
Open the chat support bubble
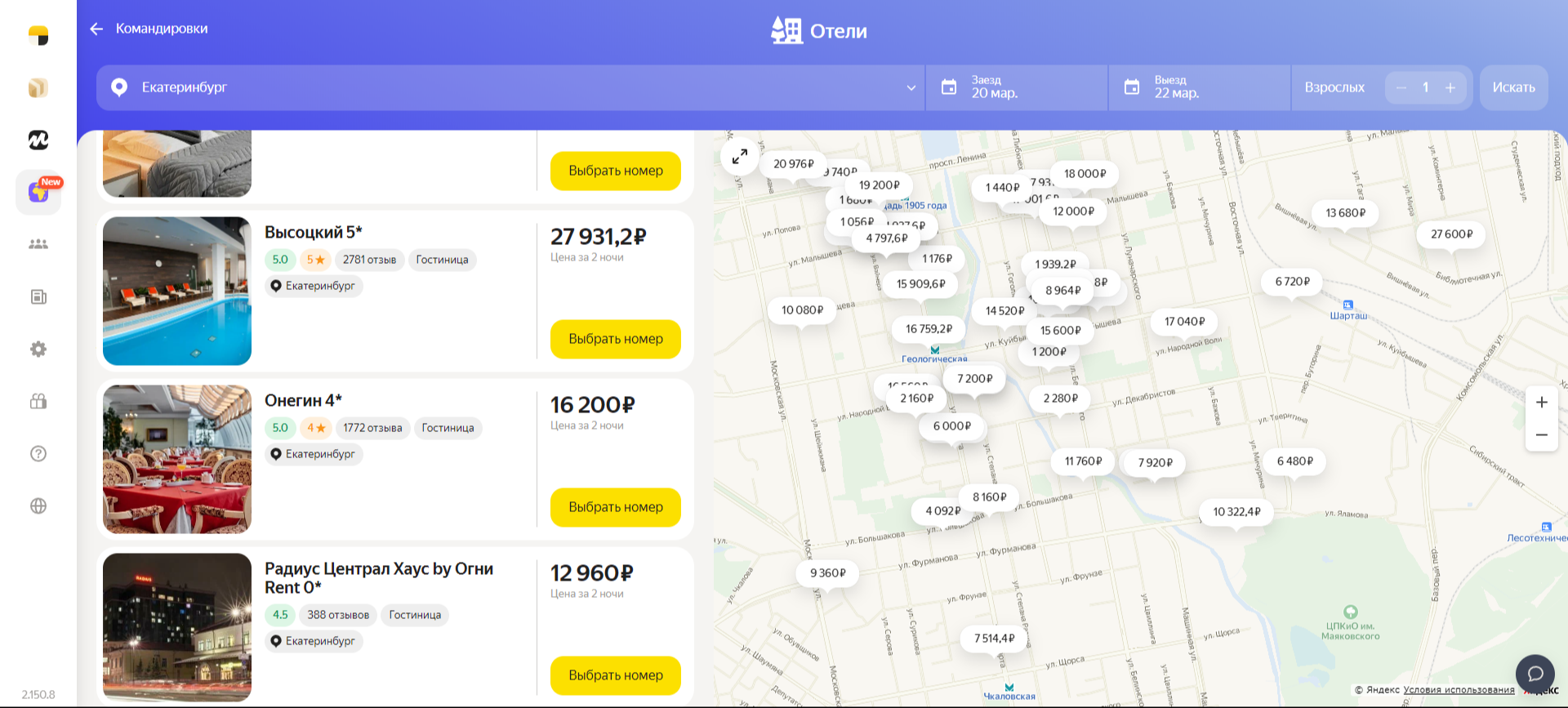pyautogui.click(x=1535, y=674)
